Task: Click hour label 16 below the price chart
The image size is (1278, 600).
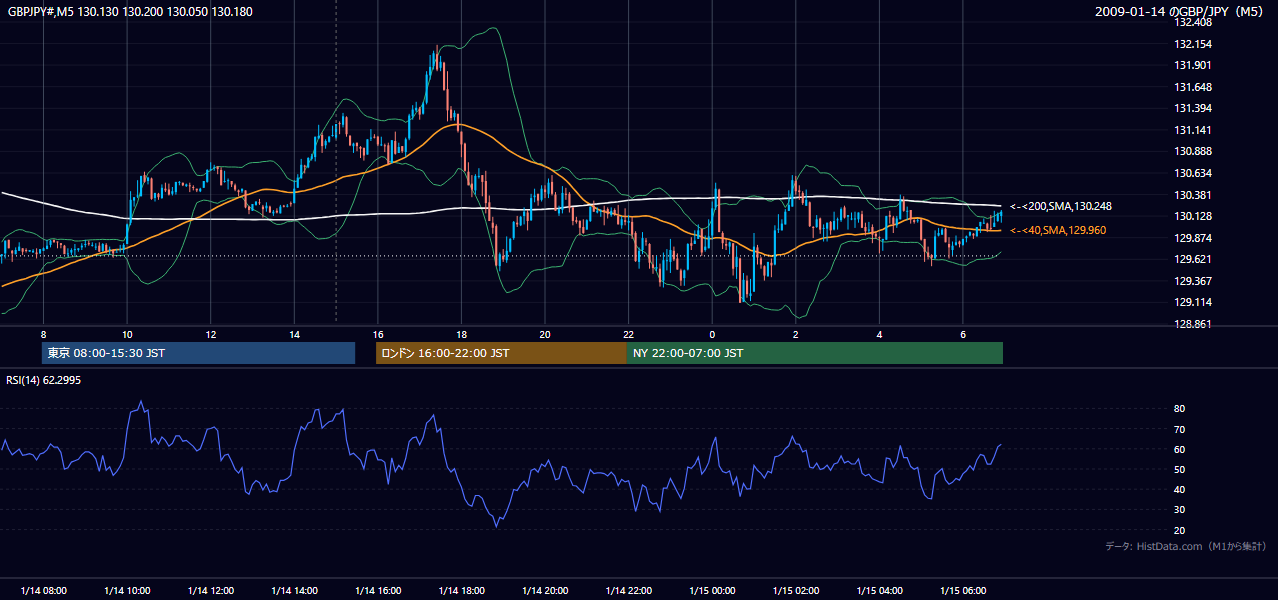Action: click(x=378, y=334)
